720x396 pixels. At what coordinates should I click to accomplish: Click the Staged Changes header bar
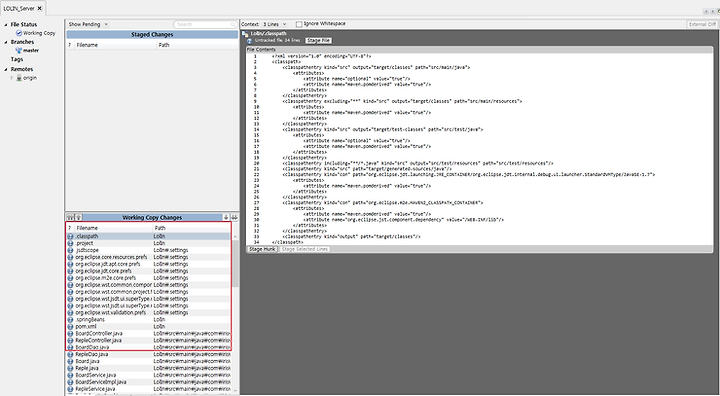152,34
